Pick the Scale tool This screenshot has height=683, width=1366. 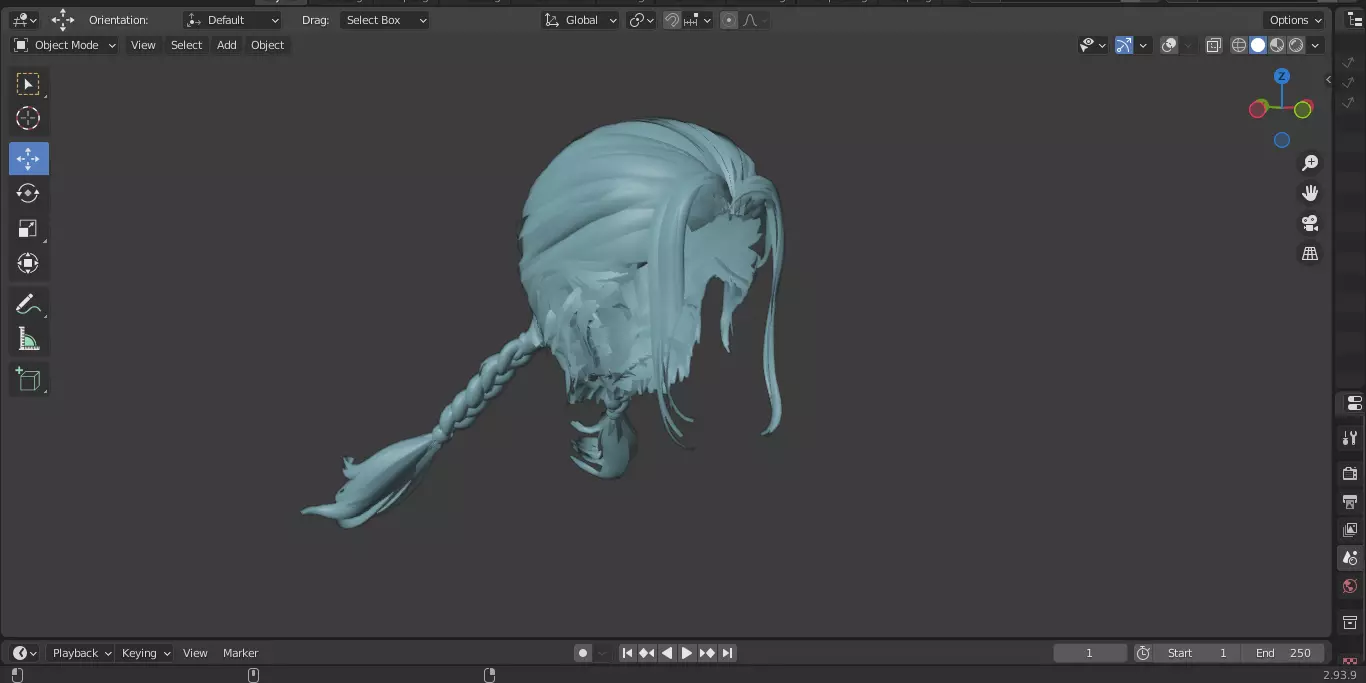tap(28, 228)
